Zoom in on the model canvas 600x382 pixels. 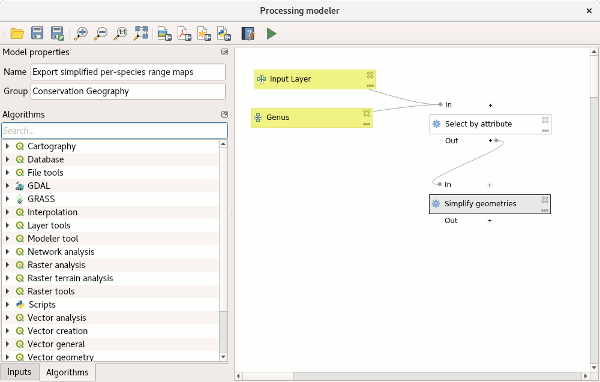click(81, 33)
